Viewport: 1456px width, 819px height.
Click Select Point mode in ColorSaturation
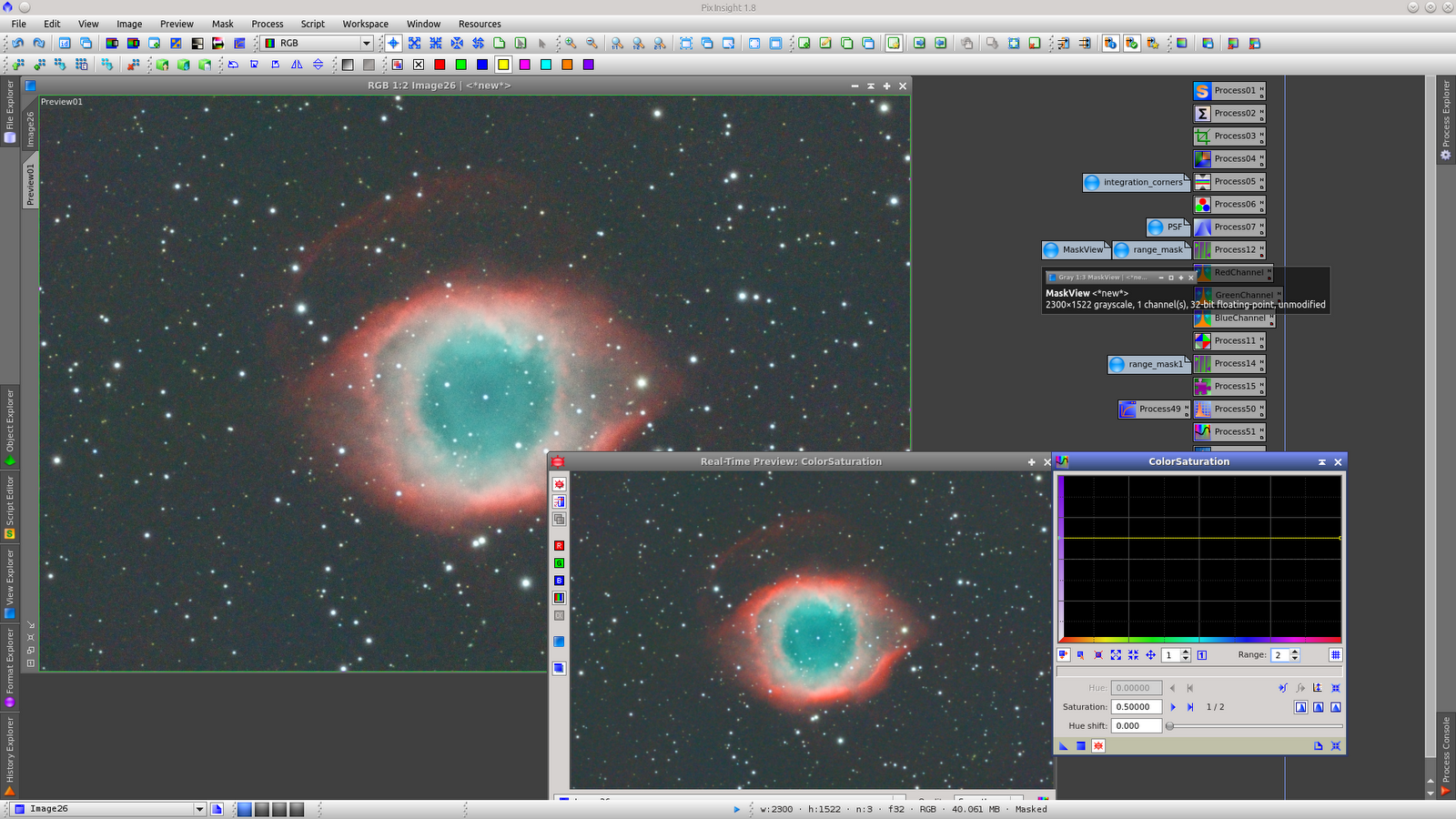tap(1081, 655)
